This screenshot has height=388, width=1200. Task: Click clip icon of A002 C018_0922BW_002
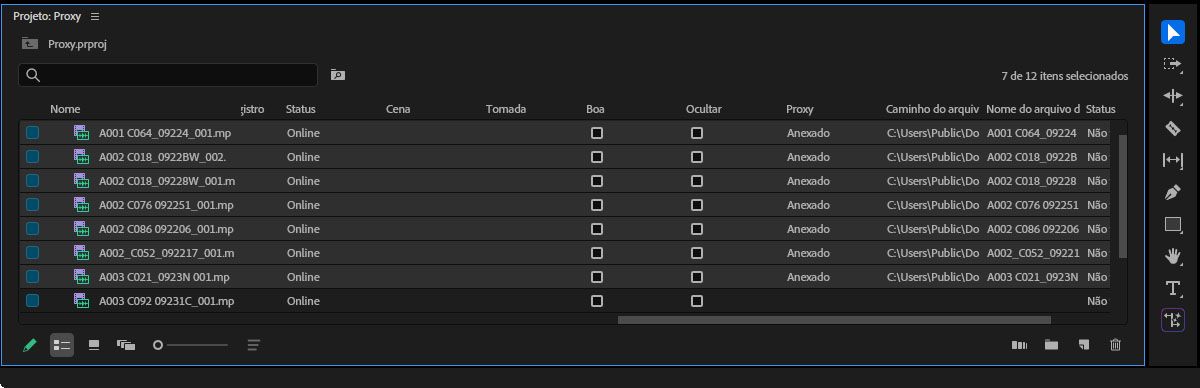pyautogui.click(x=81, y=157)
